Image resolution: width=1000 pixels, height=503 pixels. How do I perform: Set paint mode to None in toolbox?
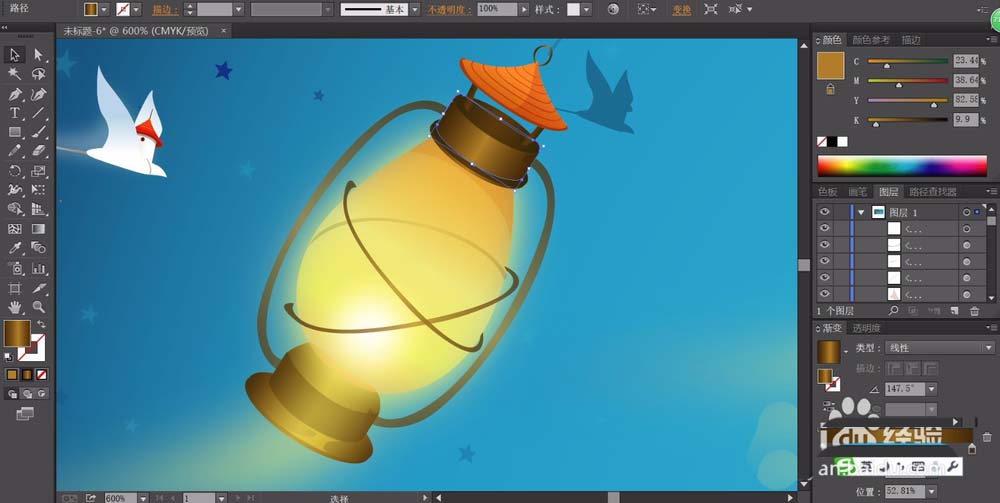(x=41, y=375)
